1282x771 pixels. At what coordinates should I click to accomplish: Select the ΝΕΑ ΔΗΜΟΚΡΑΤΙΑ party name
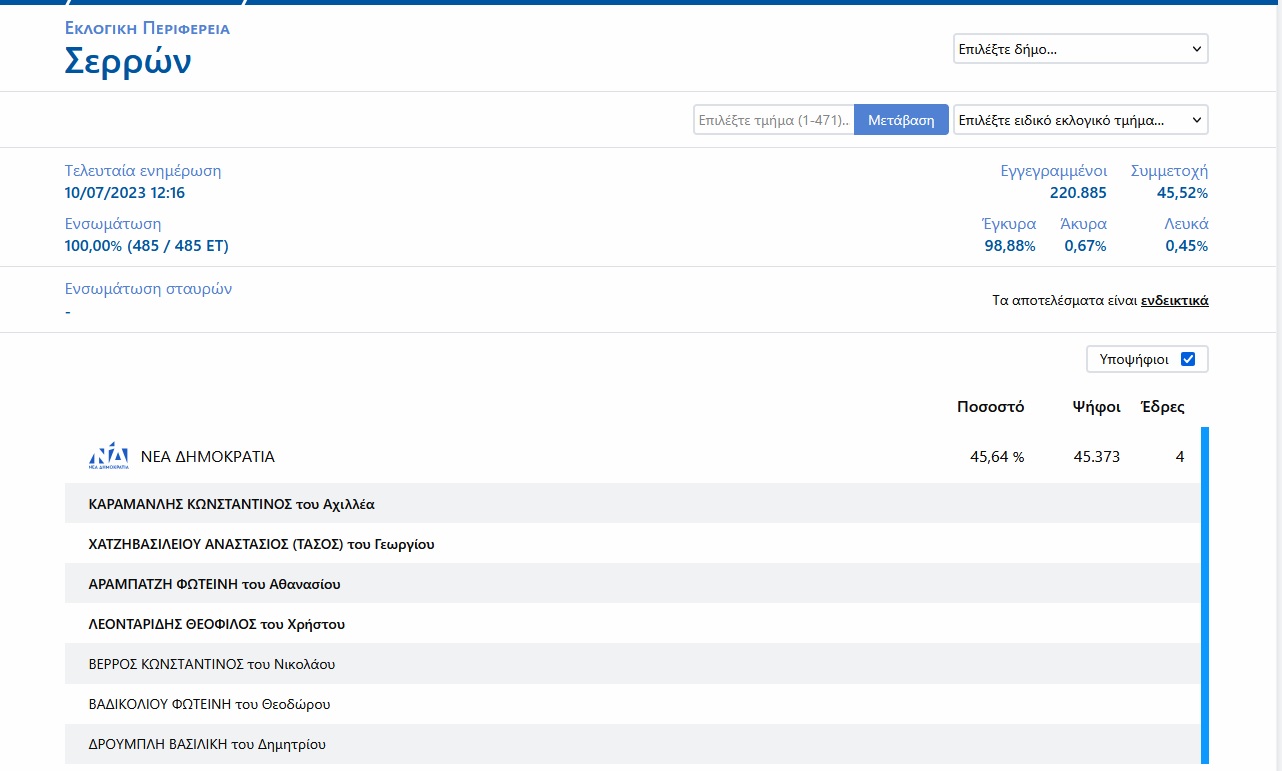pos(208,457)
